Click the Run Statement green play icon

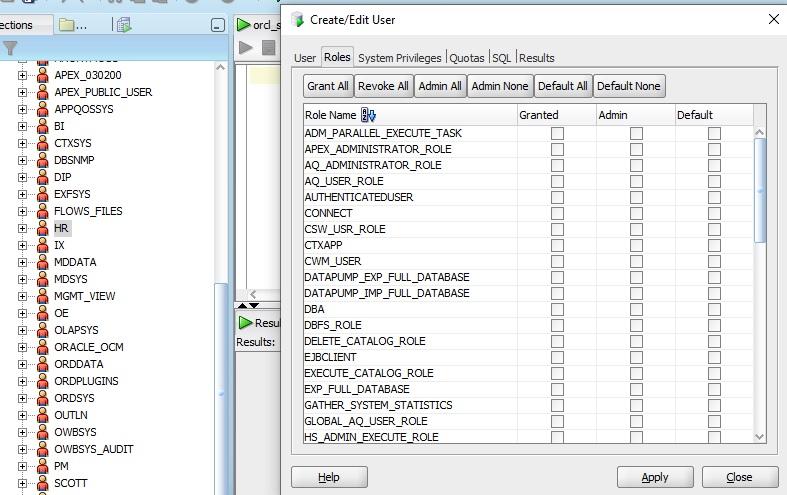click(246, 47)
